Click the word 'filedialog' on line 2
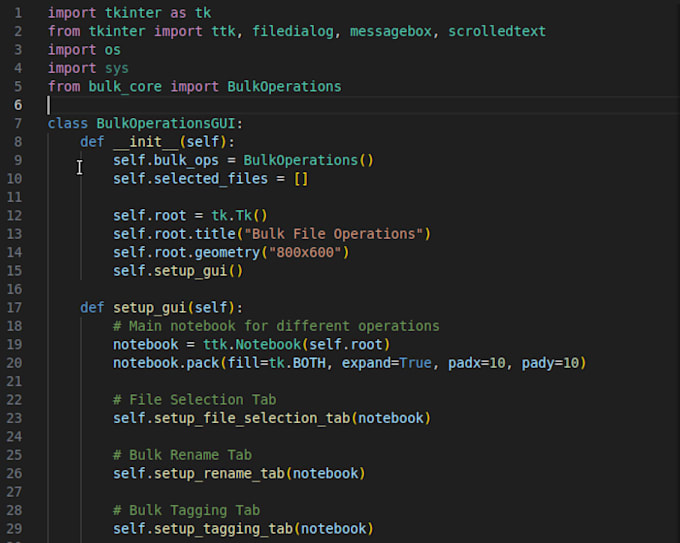 293,31
